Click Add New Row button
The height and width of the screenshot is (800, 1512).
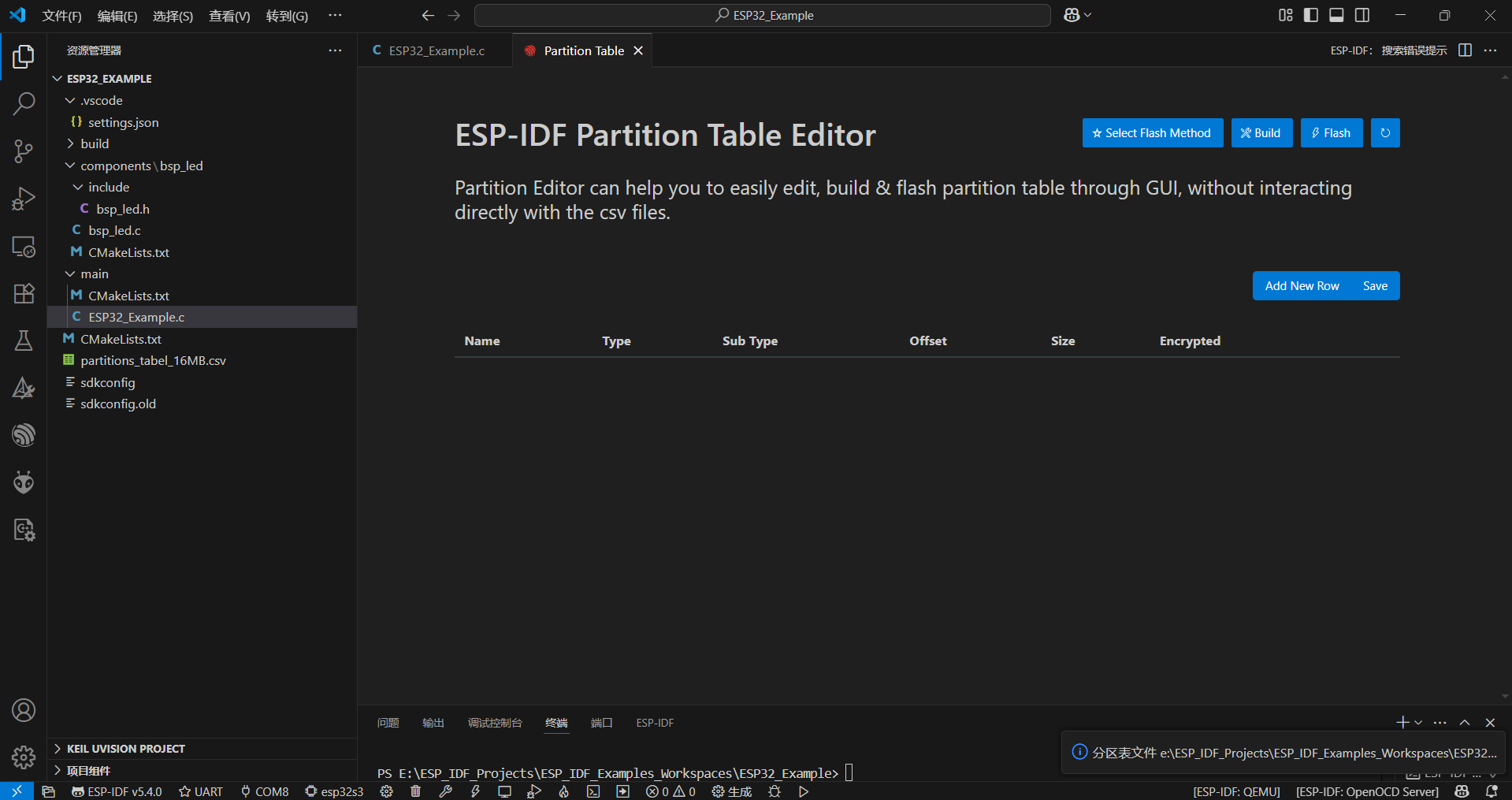click(1302, 286)
